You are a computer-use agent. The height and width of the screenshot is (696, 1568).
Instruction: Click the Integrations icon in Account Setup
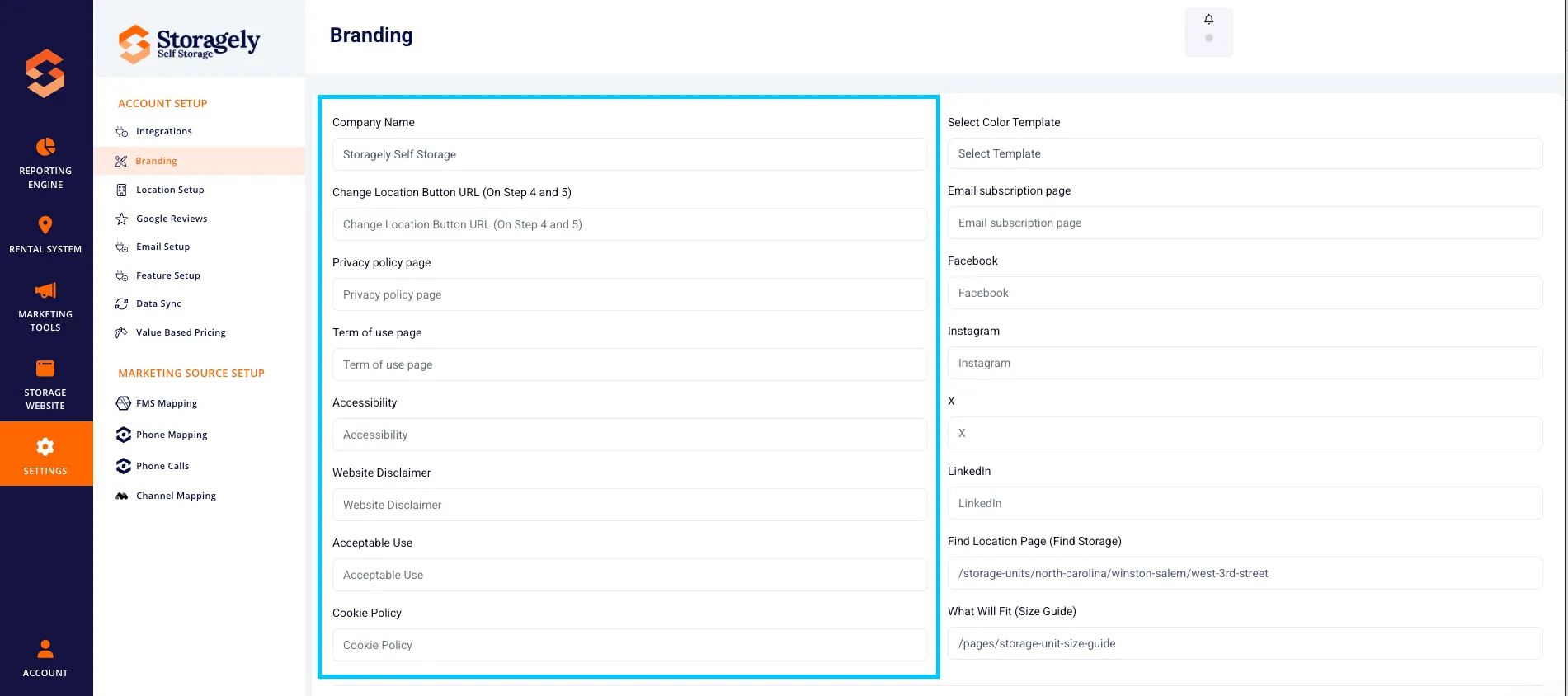click(x=122, y=132)
